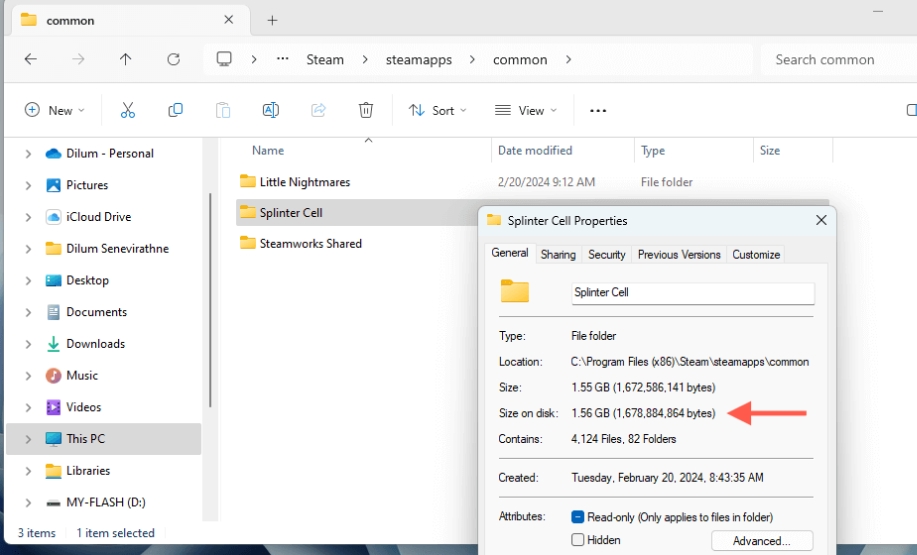Expand the chevron after common in the address bar

tap(568, 59)
